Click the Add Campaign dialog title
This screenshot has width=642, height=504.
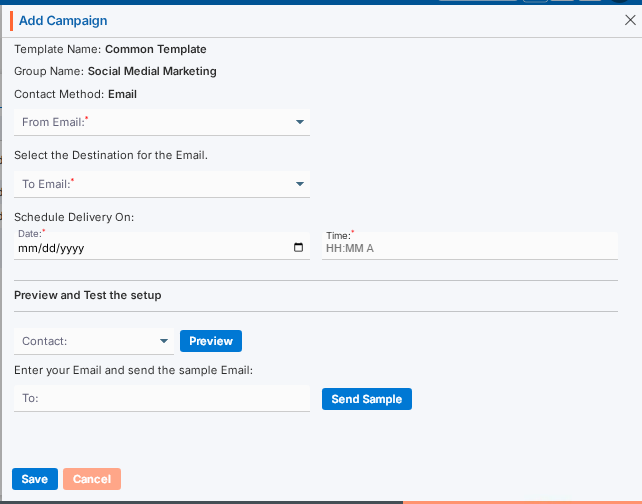[63, 20]
